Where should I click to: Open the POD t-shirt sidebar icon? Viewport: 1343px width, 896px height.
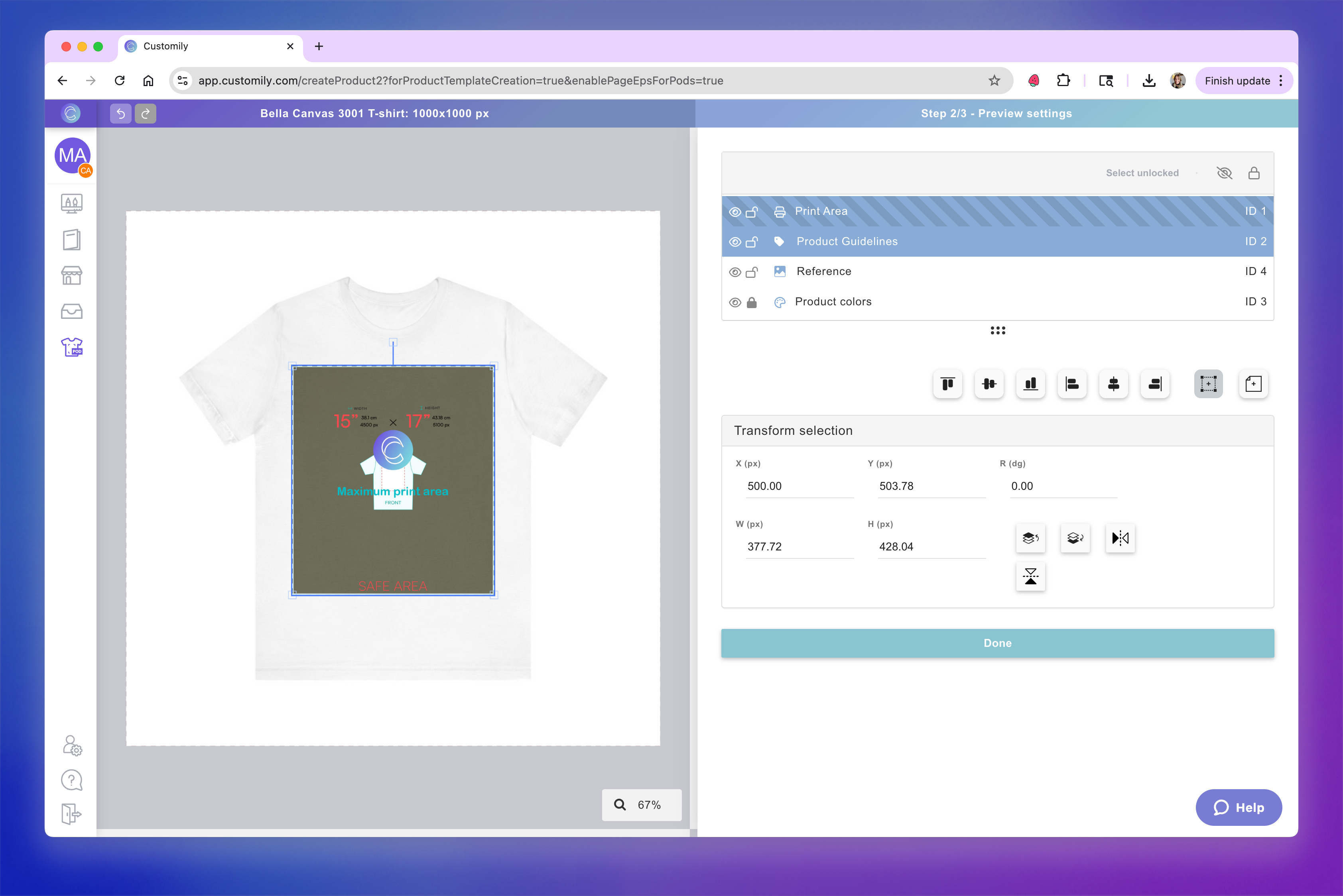tap(71, 347)
